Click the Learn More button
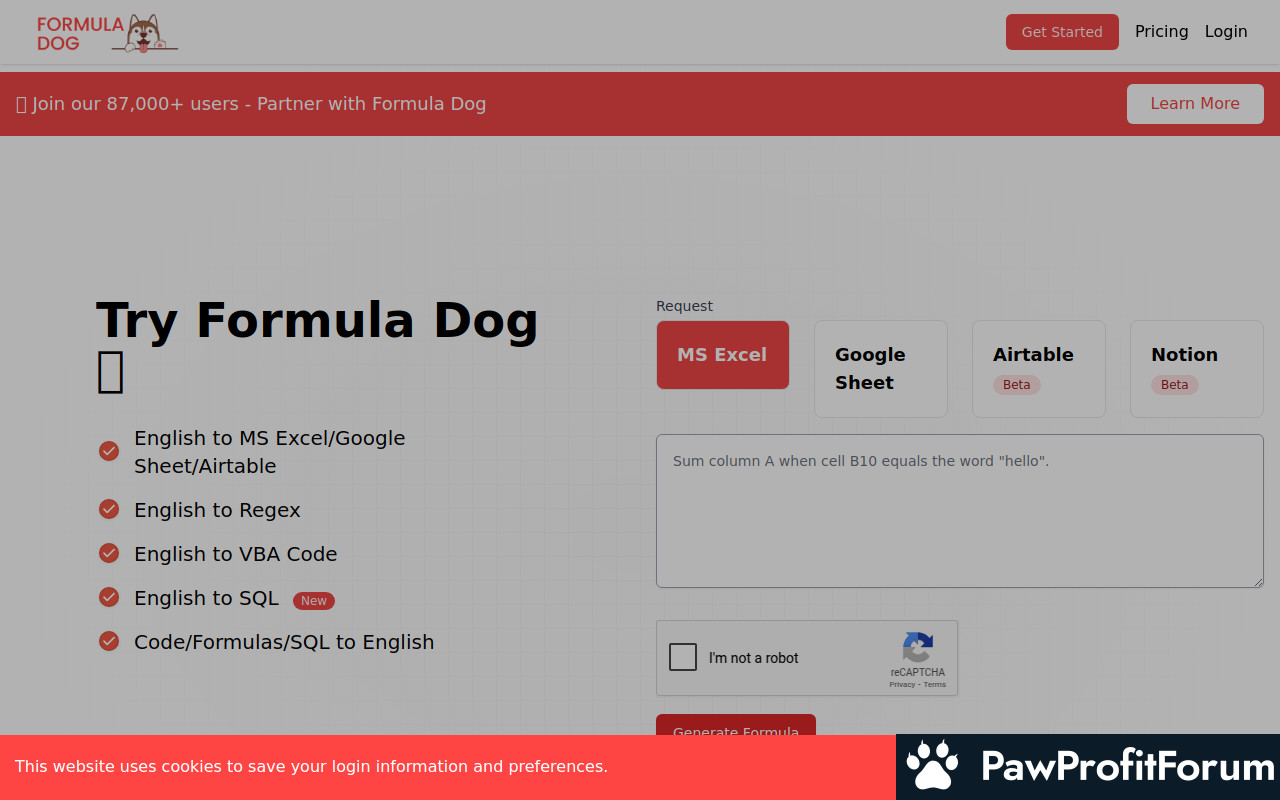1280x800 pixels. coord(1194,104)
